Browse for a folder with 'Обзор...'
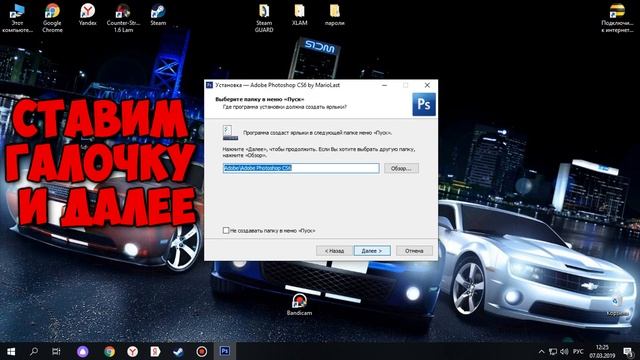 (x=401, y=168)
